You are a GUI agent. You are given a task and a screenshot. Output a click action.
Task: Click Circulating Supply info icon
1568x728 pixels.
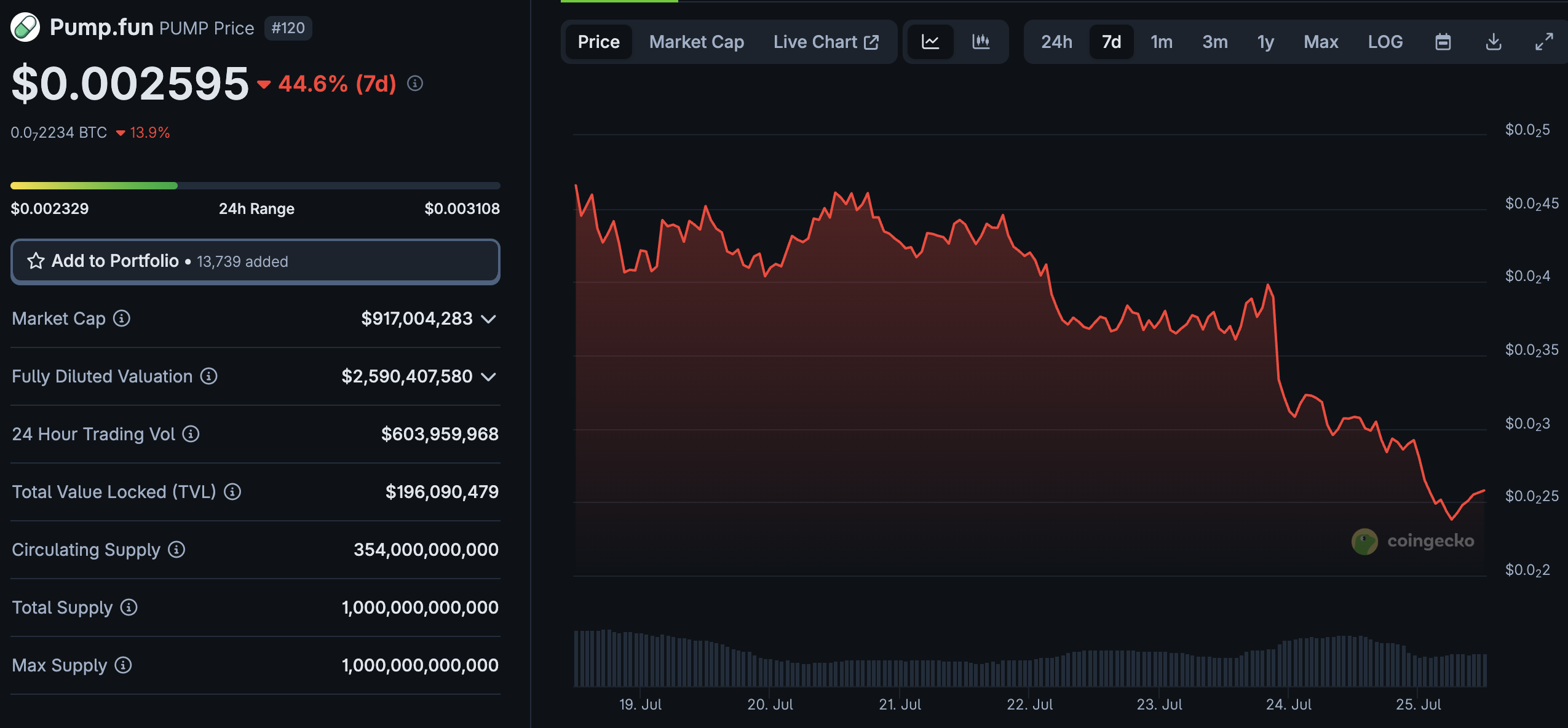176,549
